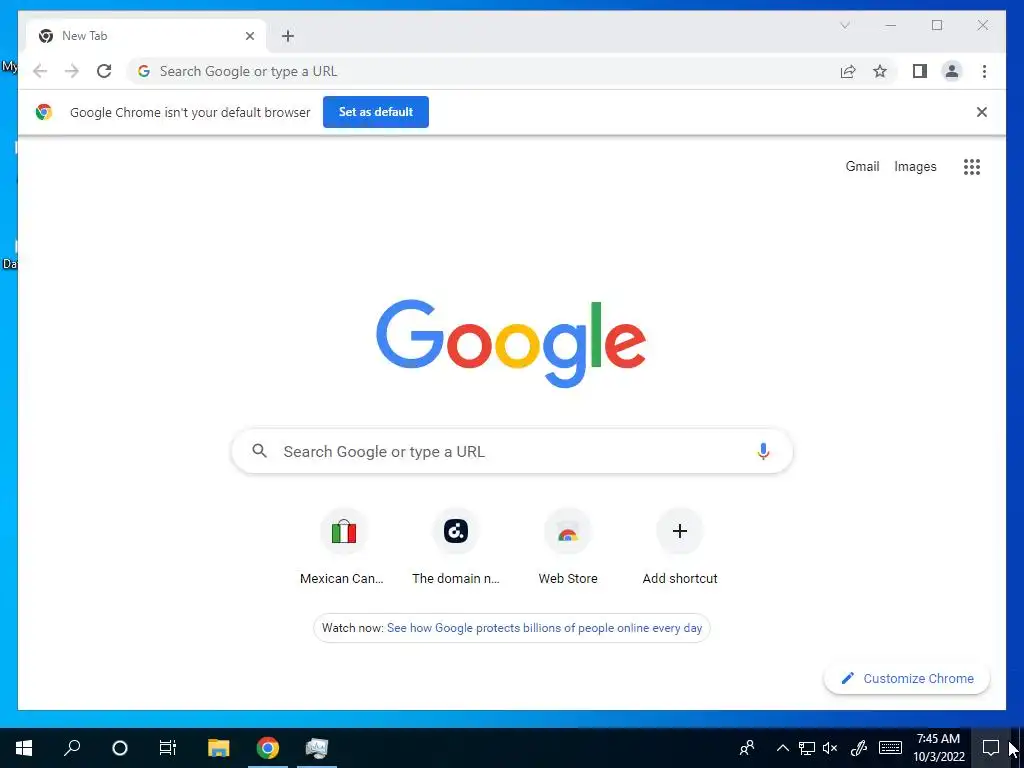Click the Customize Chrome button
Image resolution: width=1024 pixels, height=768 pixels.
pyautogui.click(x=906, y=679)
